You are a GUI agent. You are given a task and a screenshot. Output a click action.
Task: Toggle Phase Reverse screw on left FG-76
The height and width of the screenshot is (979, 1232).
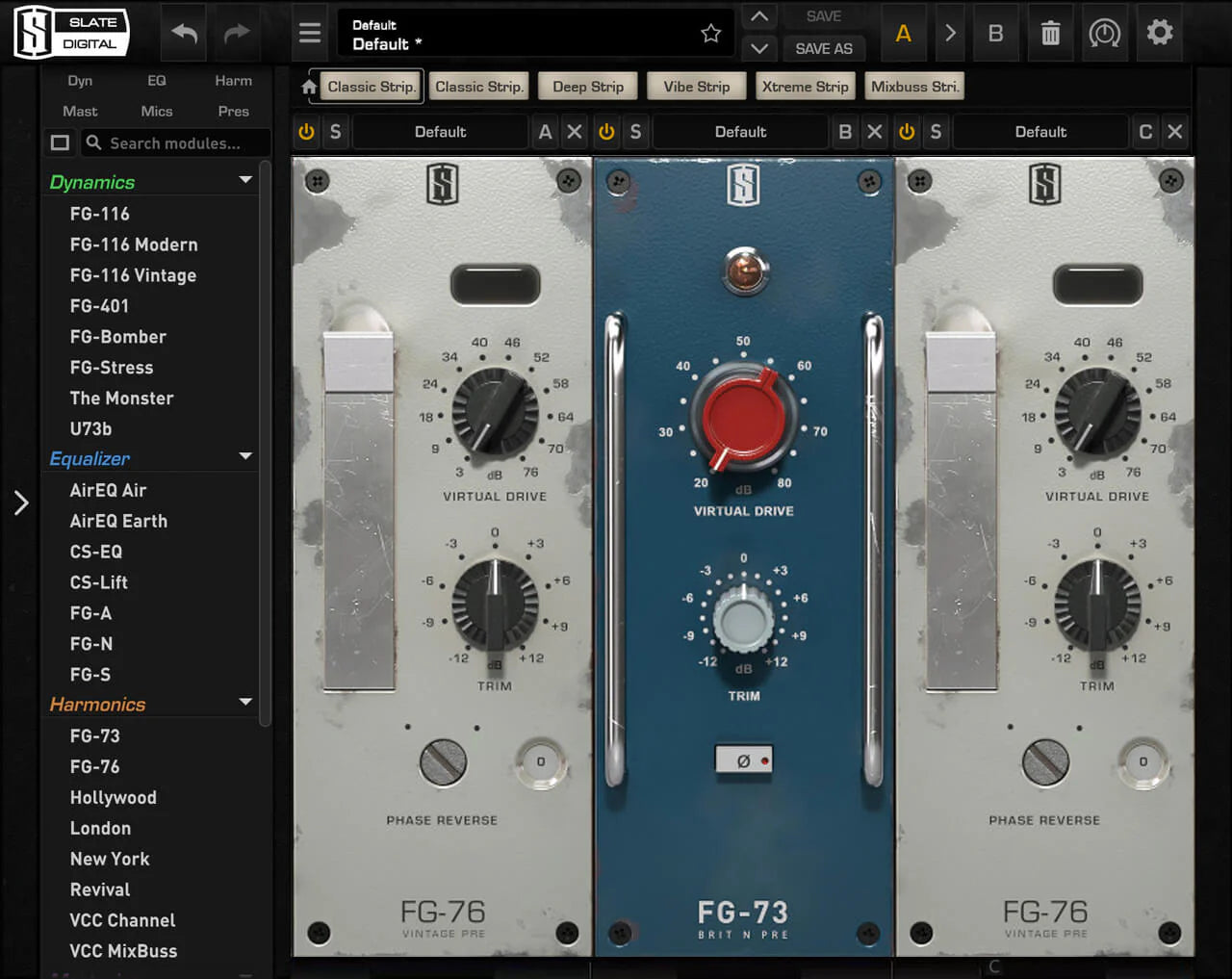click(443, 762)
